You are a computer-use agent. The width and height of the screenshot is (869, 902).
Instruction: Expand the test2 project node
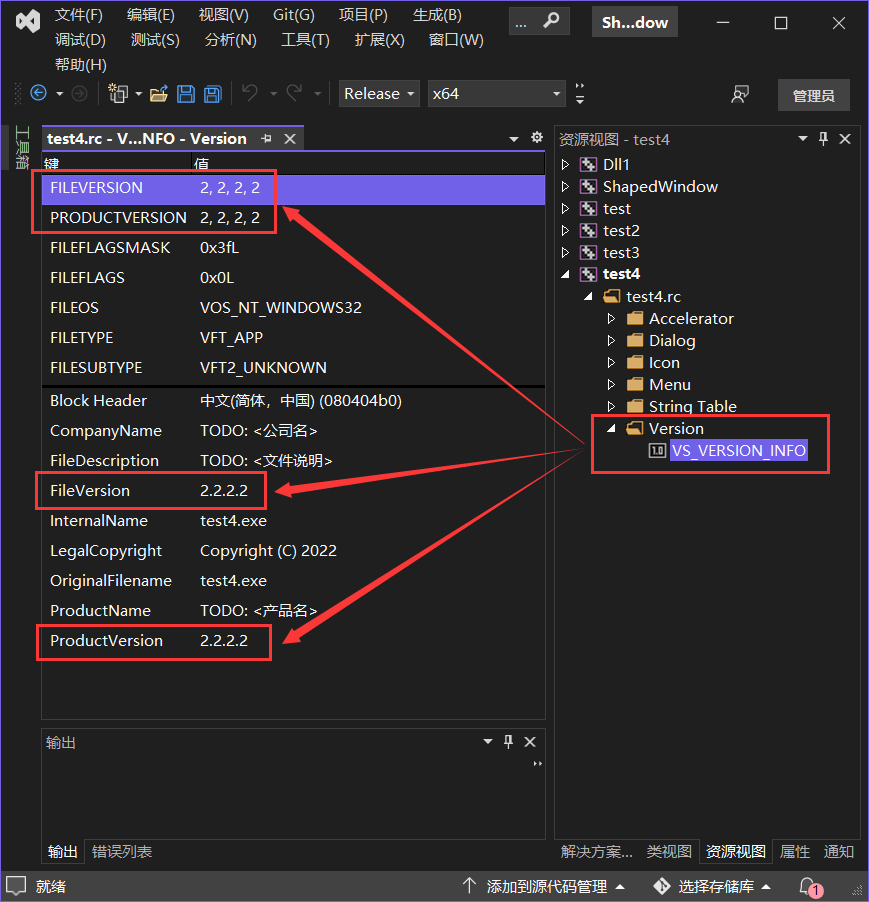565,231
